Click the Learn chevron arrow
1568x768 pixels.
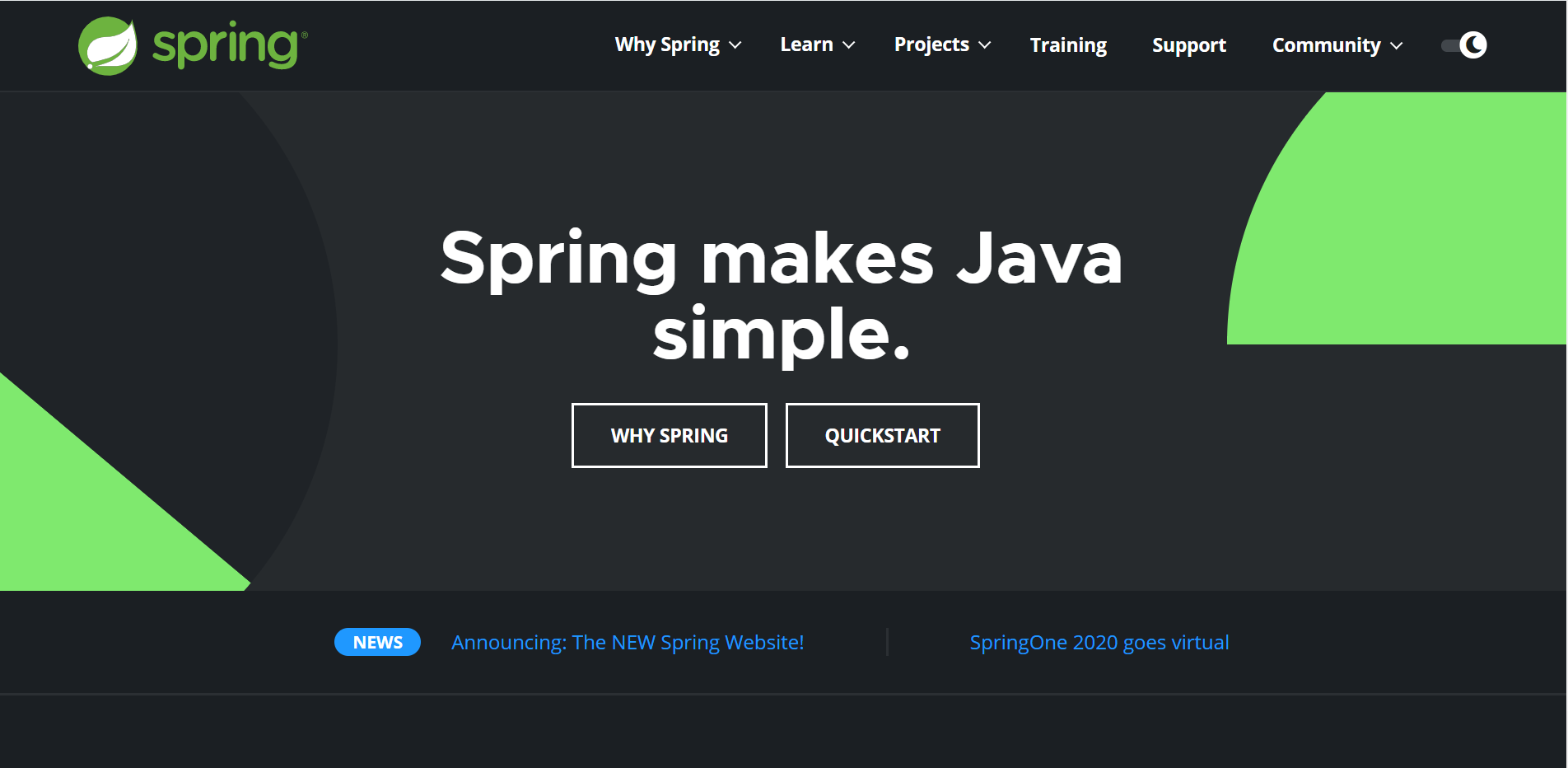[849, 46]
